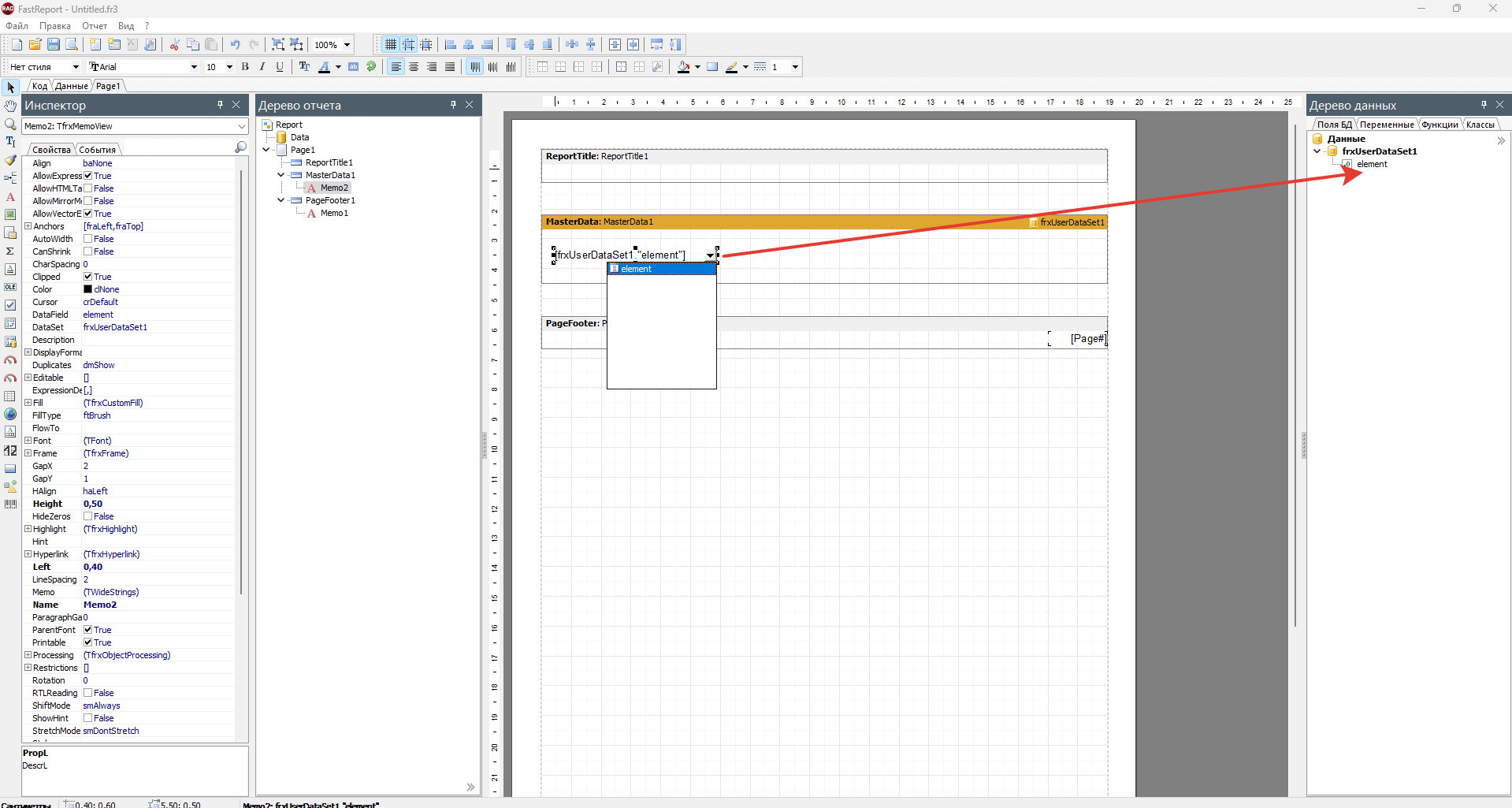
Task: Insert Picture object tool
Action: tap(10, 214)
